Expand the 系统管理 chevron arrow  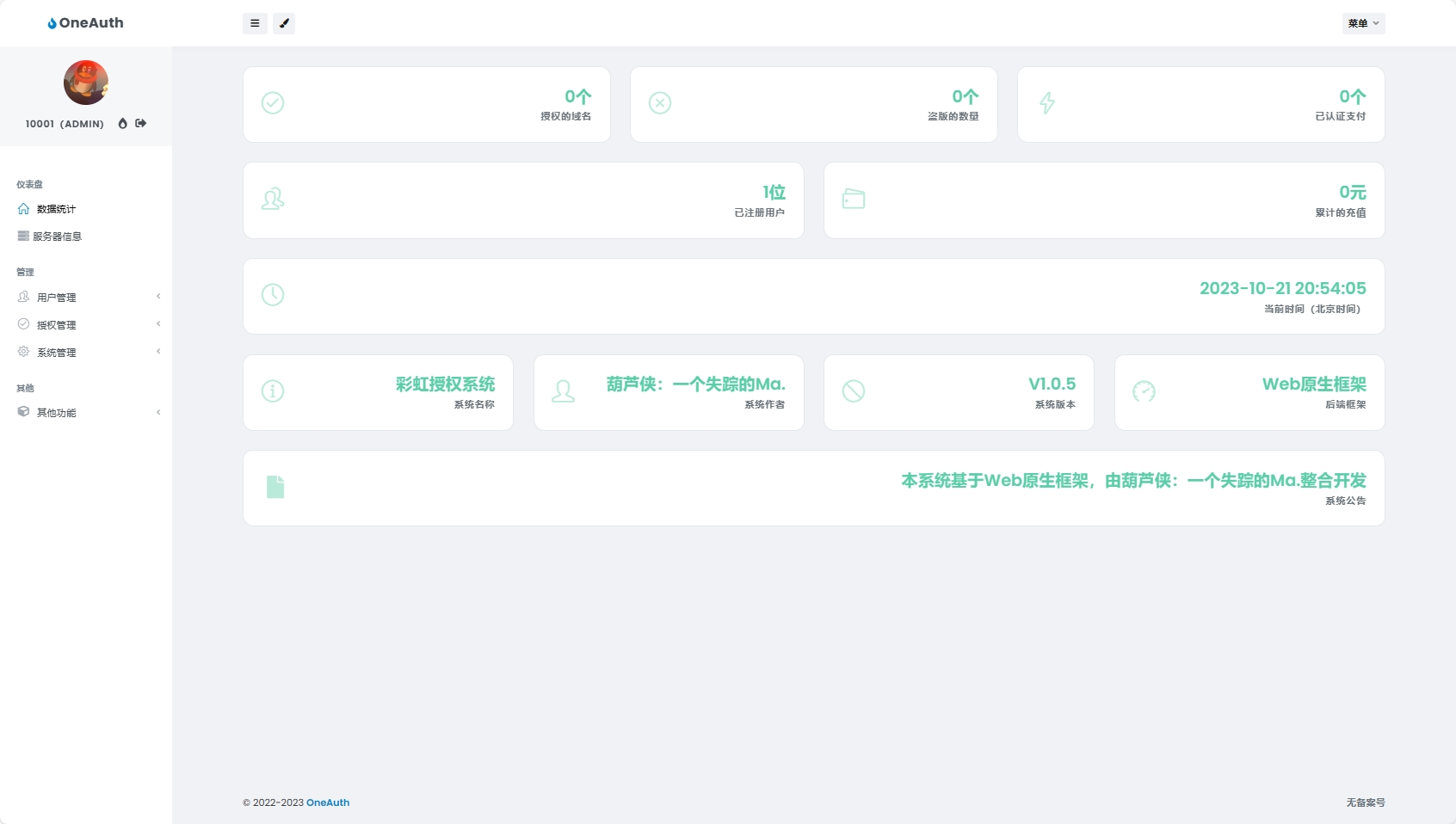158,352
